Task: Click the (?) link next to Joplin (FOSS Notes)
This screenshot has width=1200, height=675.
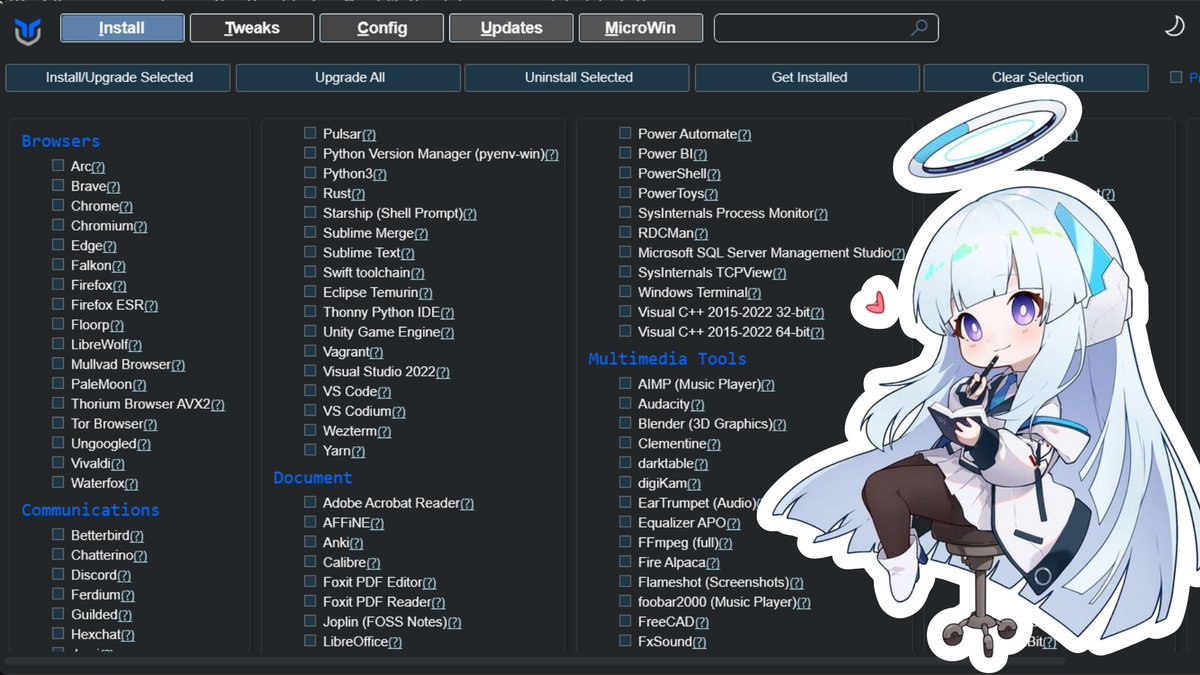Action: (x=454, y=622)
